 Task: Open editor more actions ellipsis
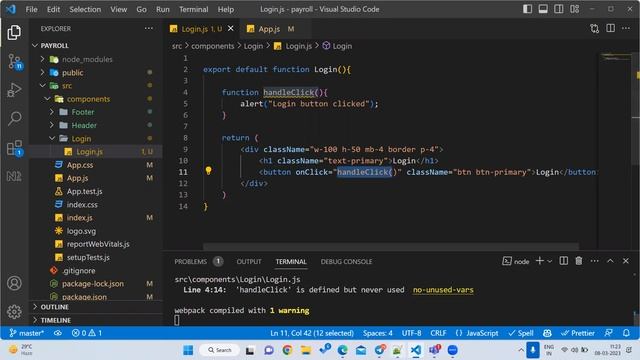(626, 29)
